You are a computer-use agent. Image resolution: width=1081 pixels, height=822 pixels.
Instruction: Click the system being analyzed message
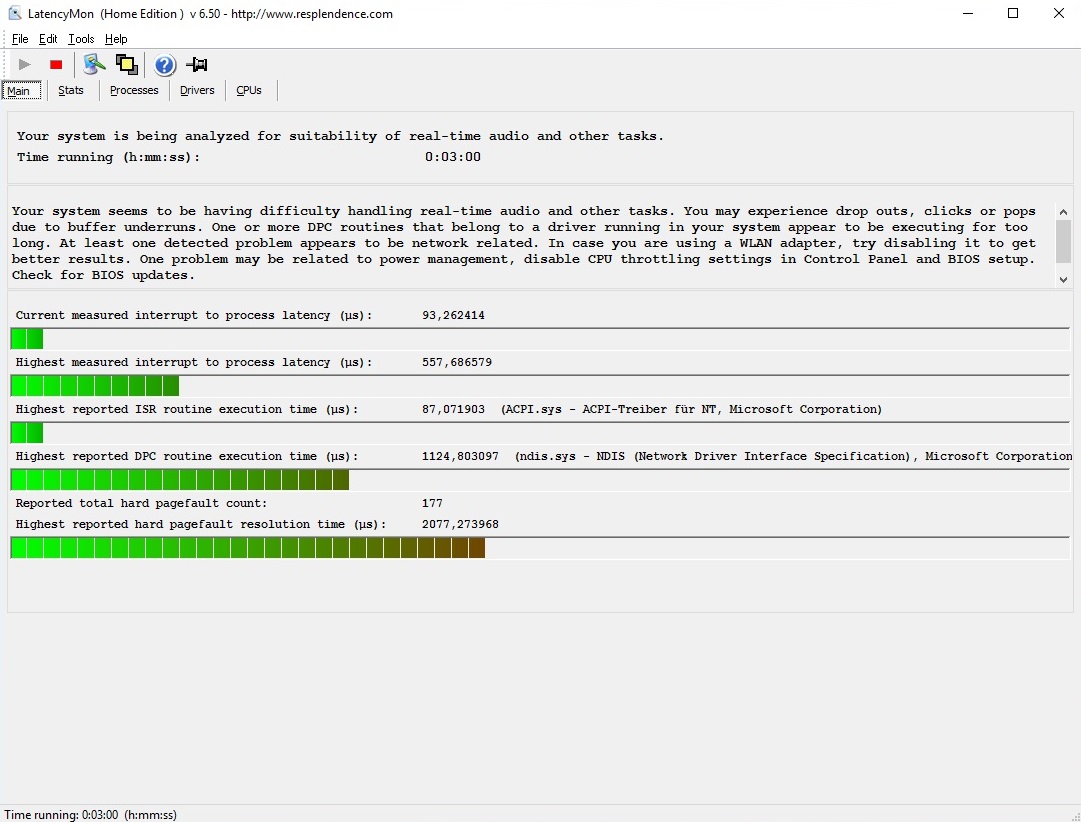[340, 136]
